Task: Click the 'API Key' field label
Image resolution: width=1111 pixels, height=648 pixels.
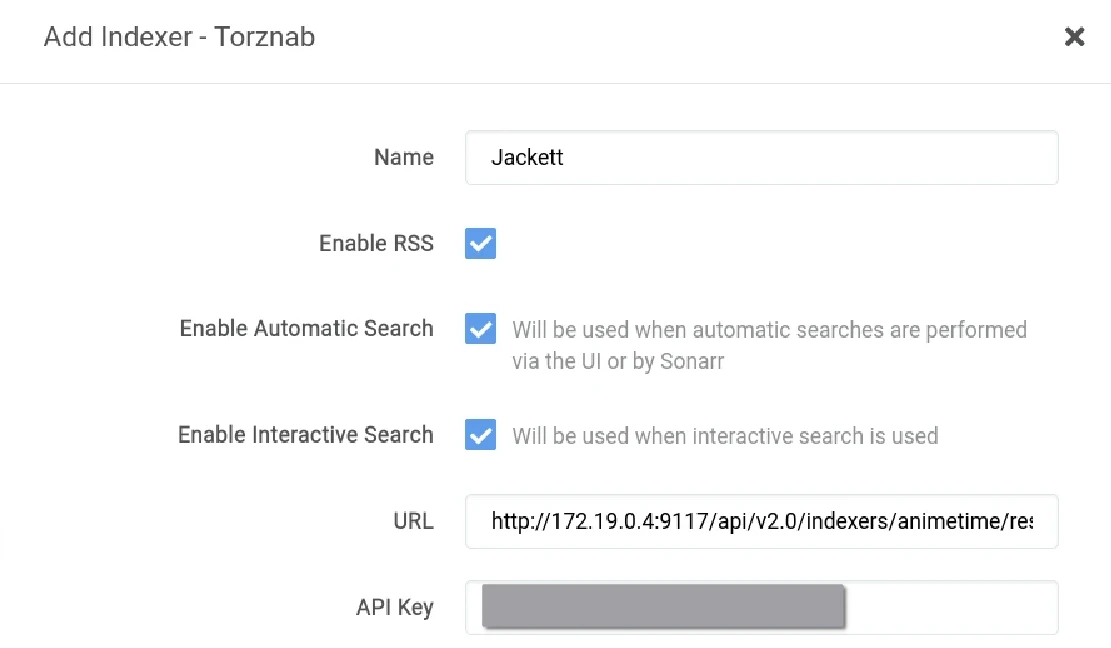Action: 394,607
